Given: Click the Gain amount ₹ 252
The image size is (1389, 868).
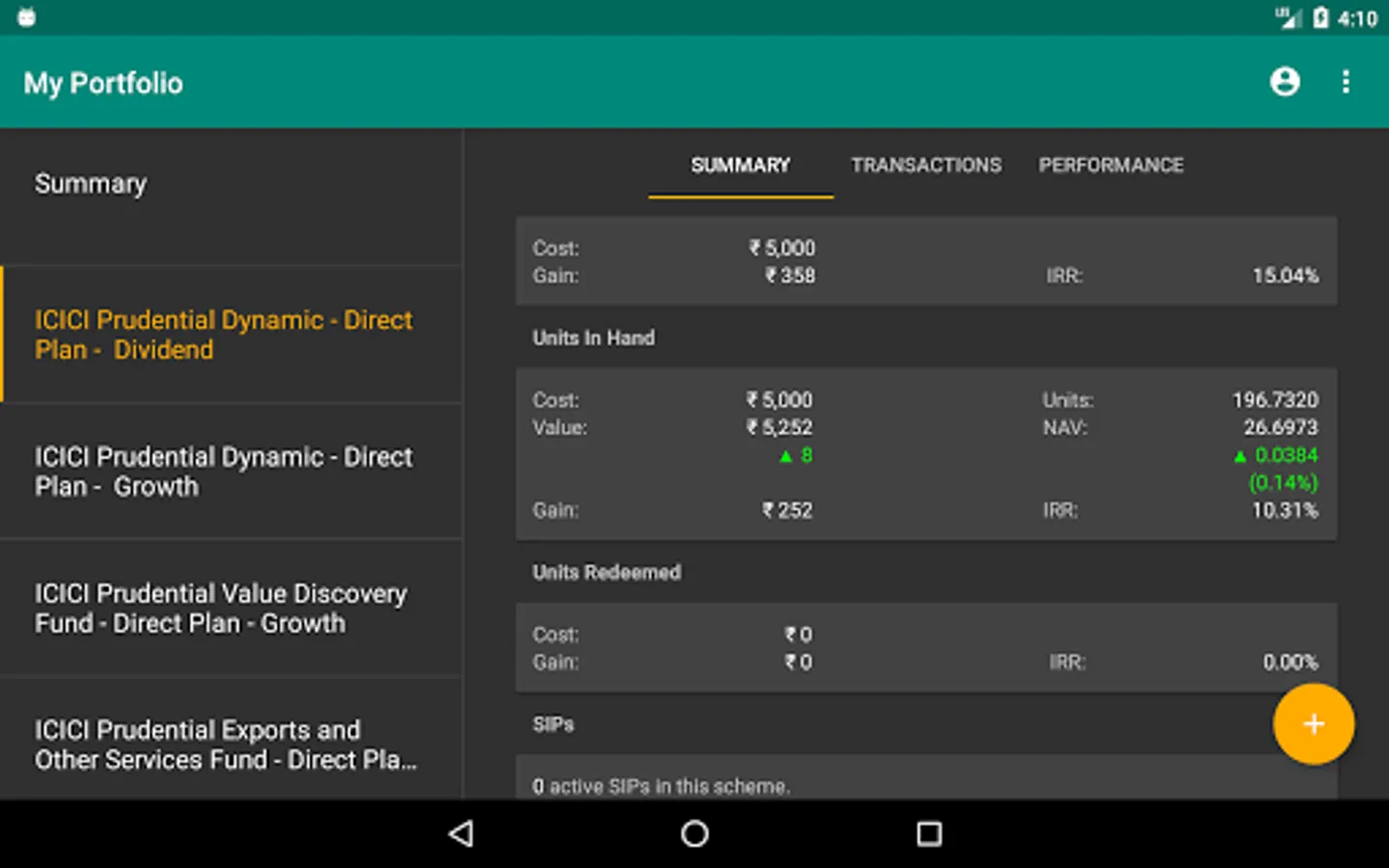Looking at the screenshot, I should click(787, 510).
